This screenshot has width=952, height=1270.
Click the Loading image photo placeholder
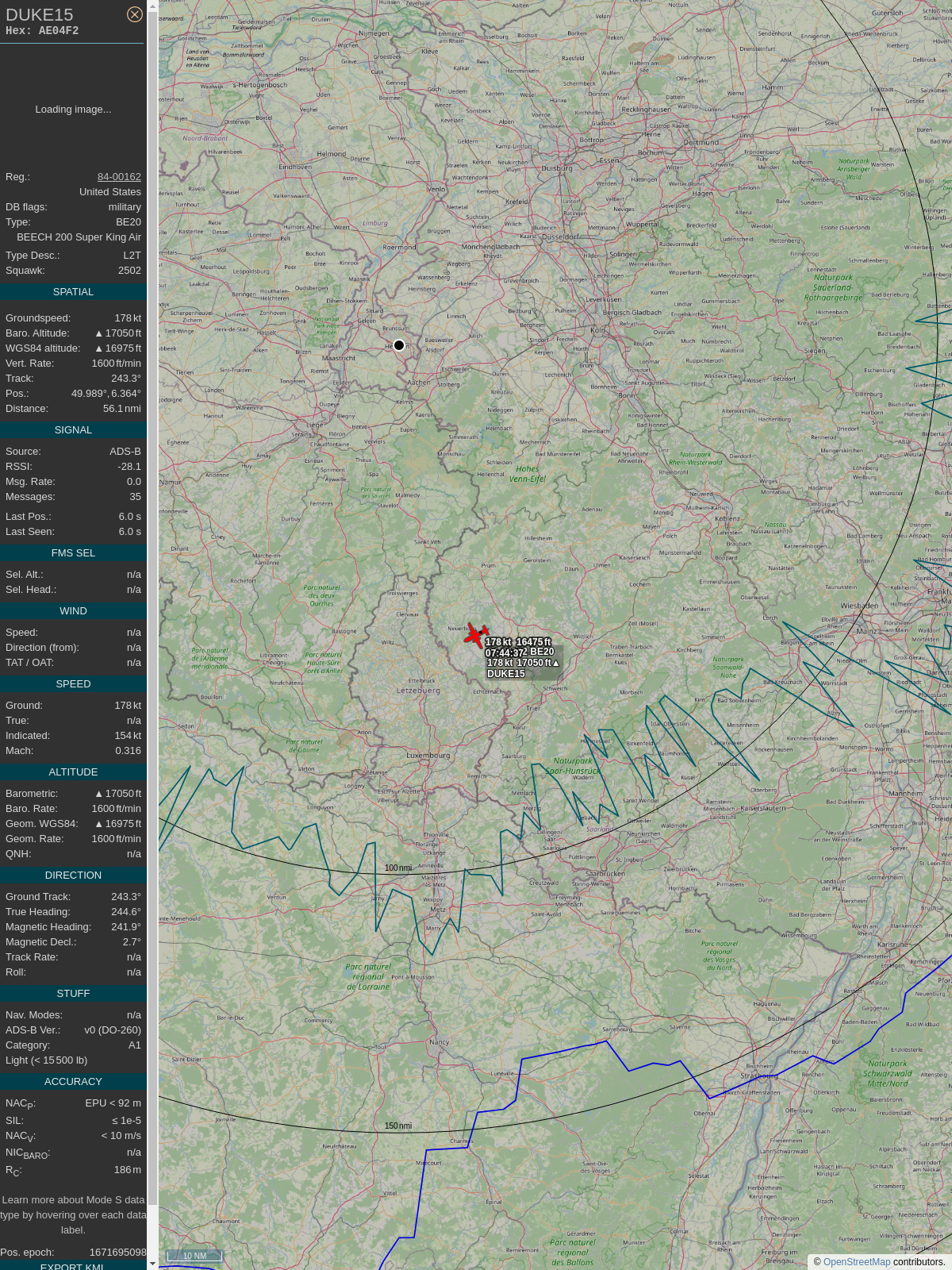coord(73,110)
